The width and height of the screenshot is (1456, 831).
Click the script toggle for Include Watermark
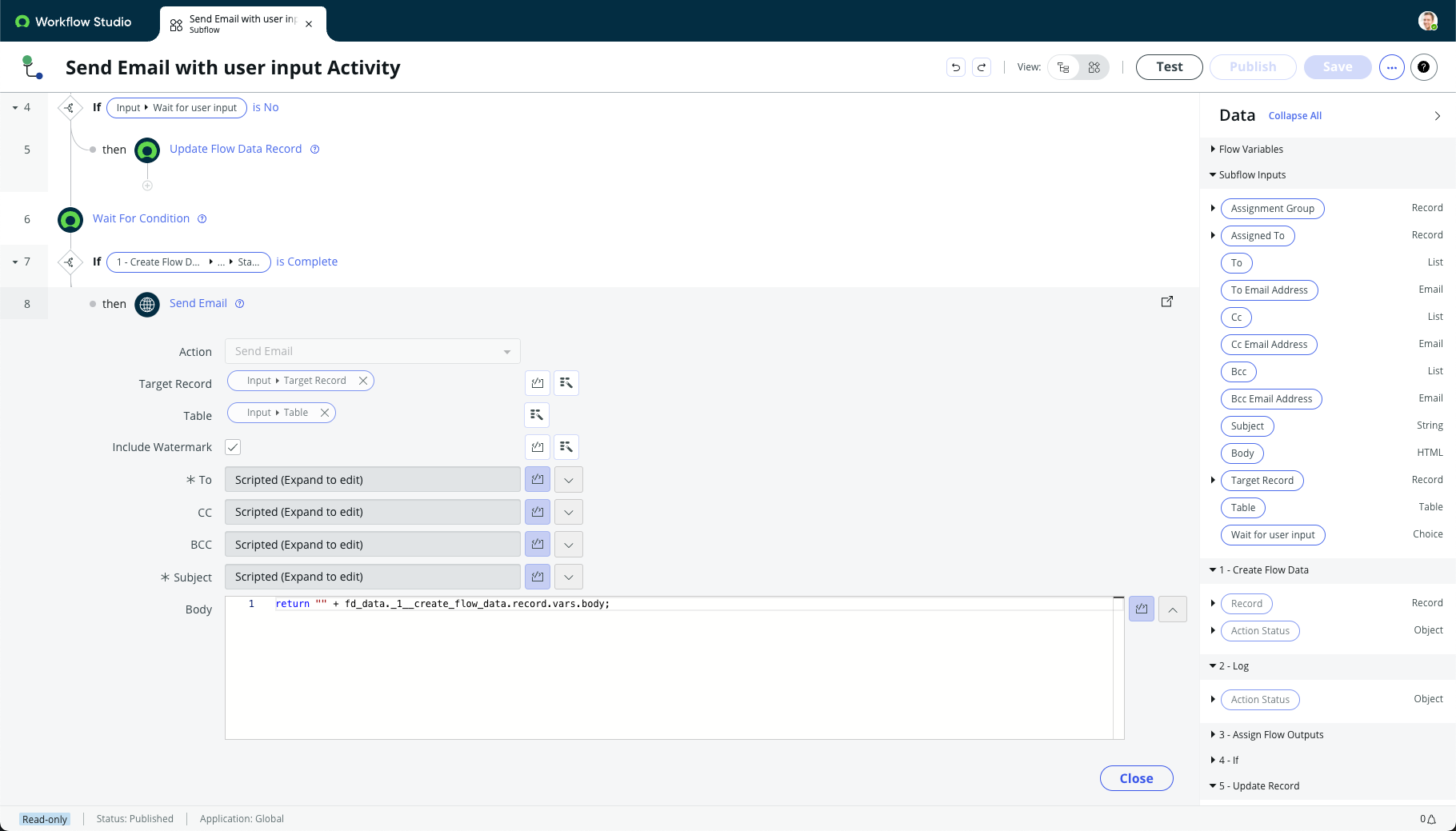click(538, 447)
